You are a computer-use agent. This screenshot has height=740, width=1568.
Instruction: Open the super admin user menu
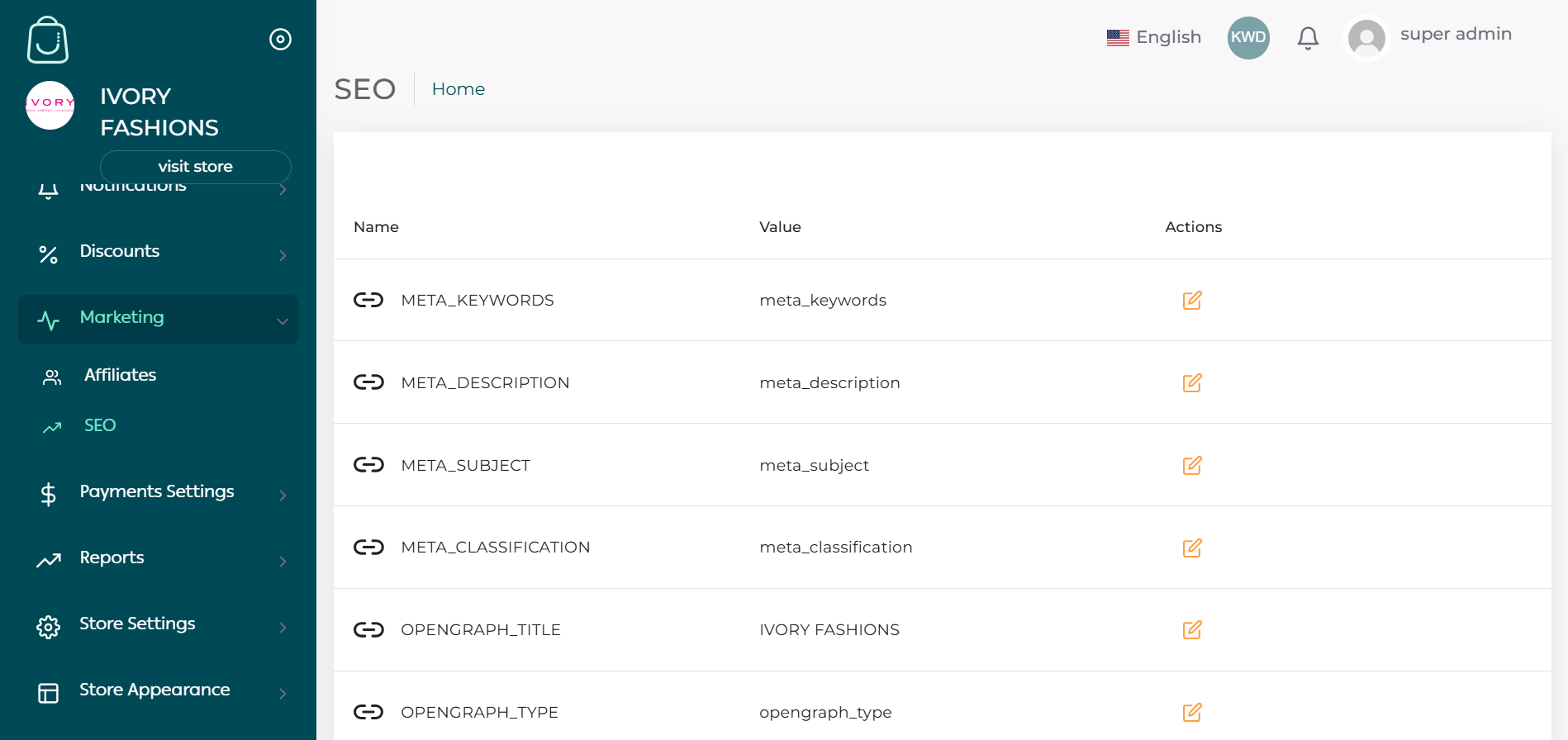click(x=1456, y=34)
